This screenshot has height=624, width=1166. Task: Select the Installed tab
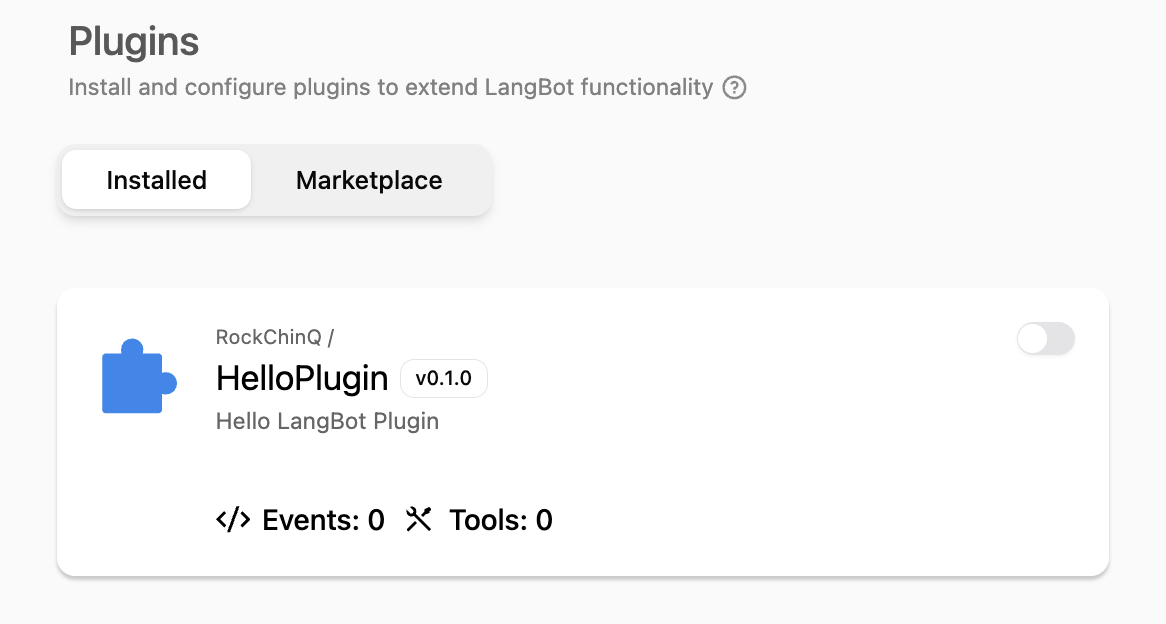(x=156, y=181)
